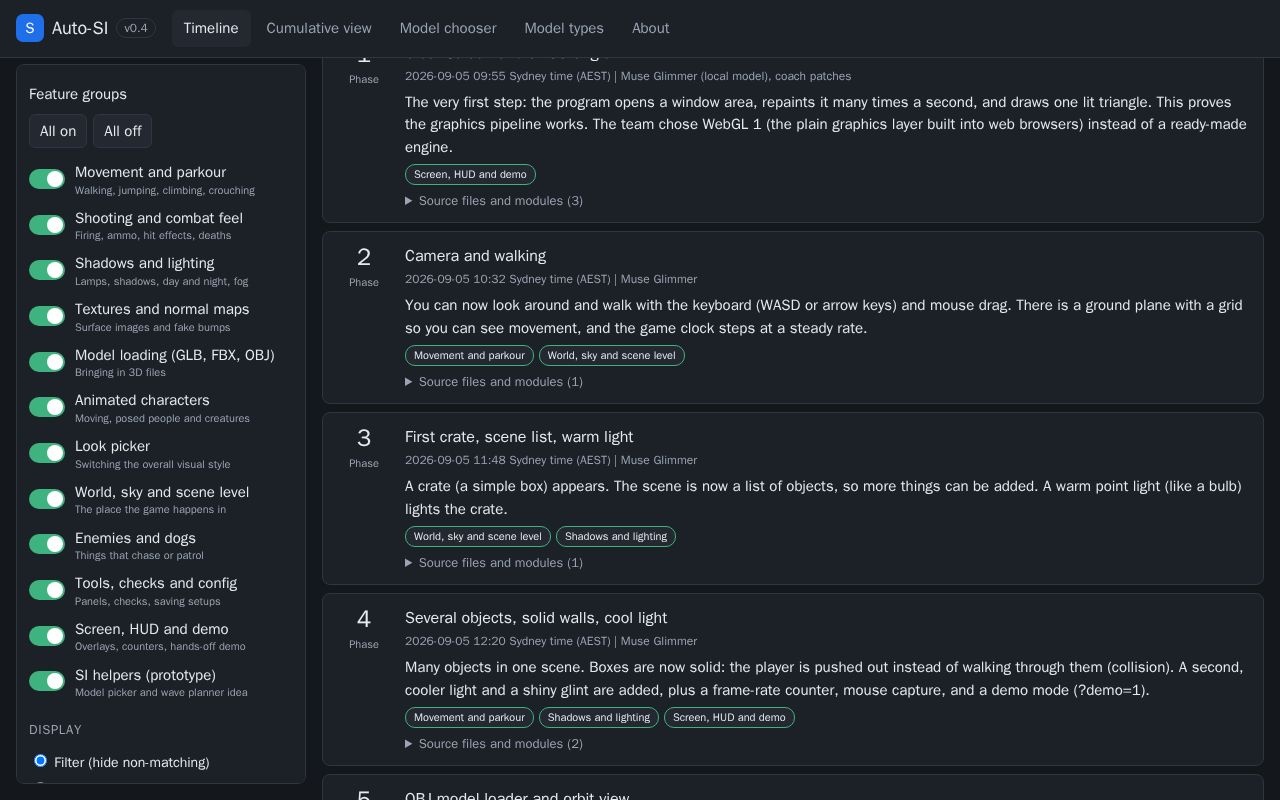This screenshot has height=800, width=1280.
Task: Click the Feature groups heading
Action: click(x=78, y=94)
